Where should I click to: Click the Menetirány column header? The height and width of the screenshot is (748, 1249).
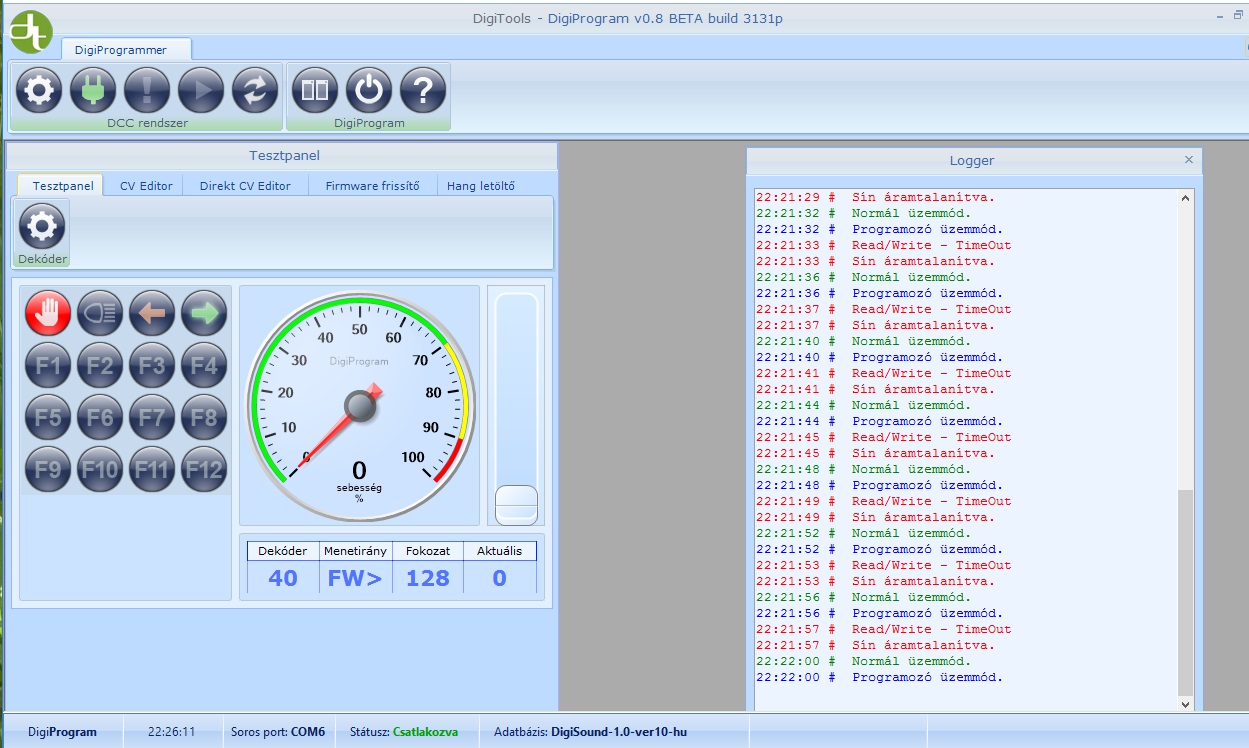coord(355,551)
